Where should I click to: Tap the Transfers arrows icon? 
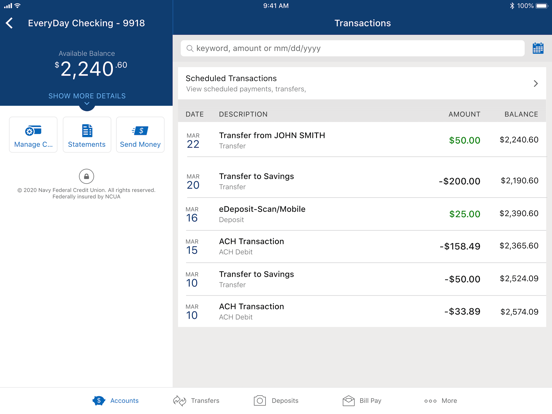[179, 401]
